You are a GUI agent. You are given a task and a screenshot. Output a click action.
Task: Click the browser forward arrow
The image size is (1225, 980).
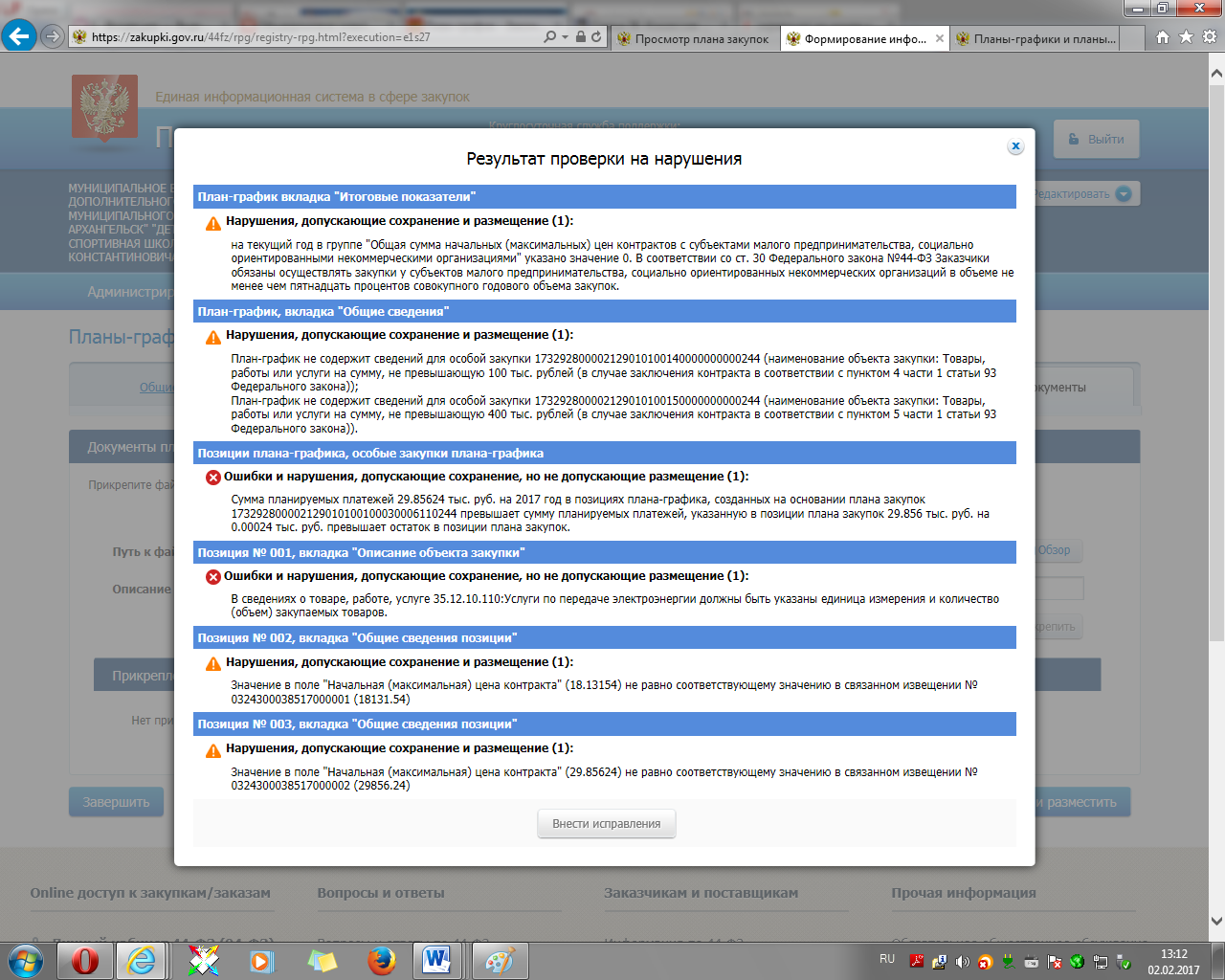(52, 37)
